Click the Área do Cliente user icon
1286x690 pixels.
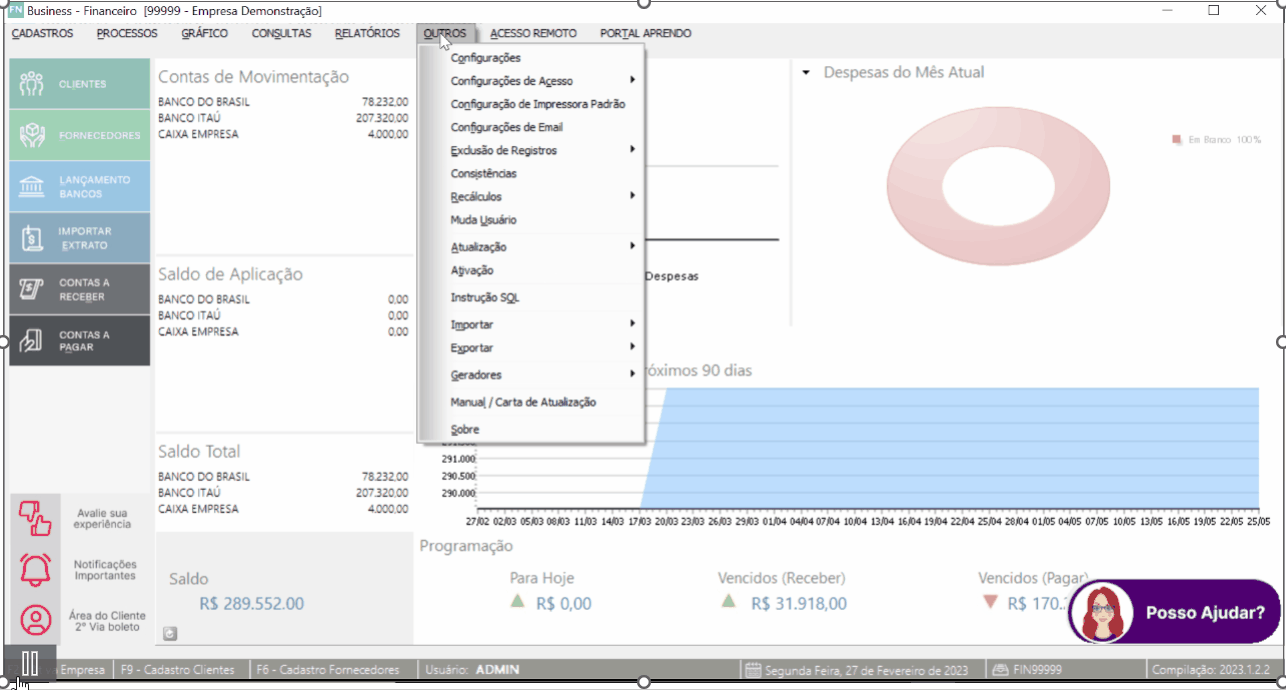click(35, 621)
